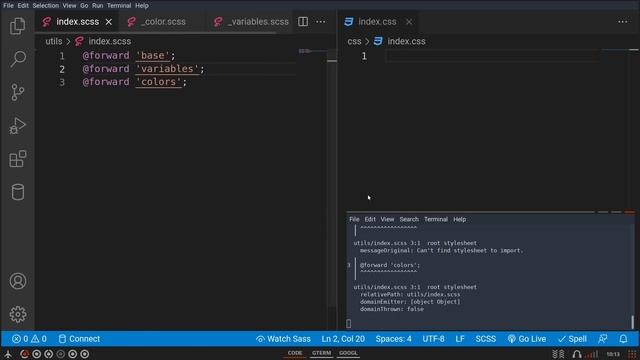Open the File menu in VS Code

coord(8,5)
